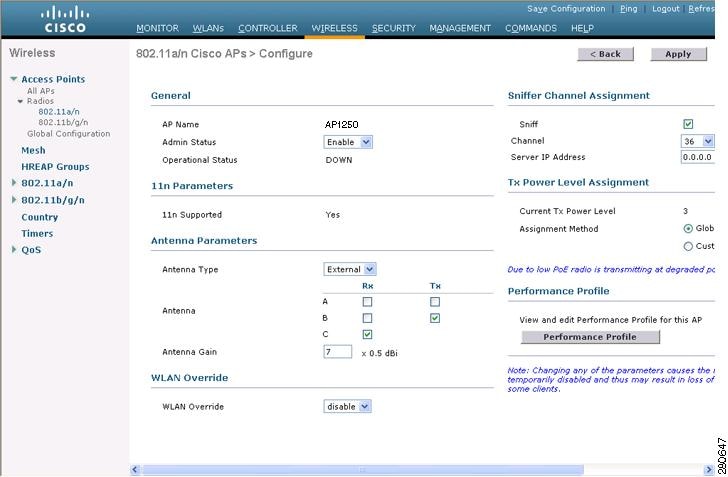Toggle the Sniff checkbox
Screen dimensions: 728x477
click(x=688, y=124)
